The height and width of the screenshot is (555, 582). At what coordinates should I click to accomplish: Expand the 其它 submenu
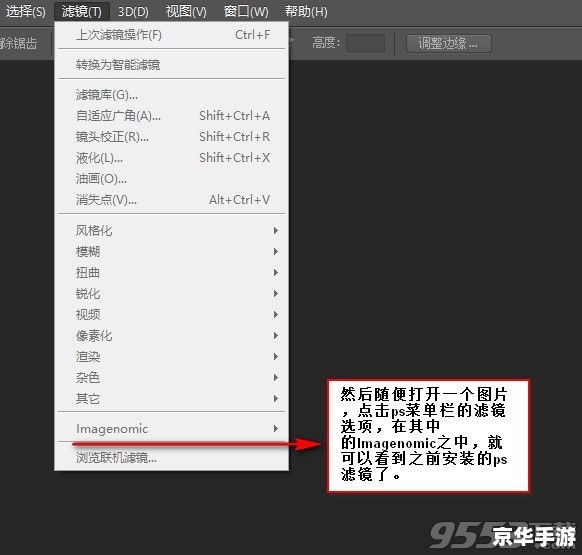coord(171,399)
